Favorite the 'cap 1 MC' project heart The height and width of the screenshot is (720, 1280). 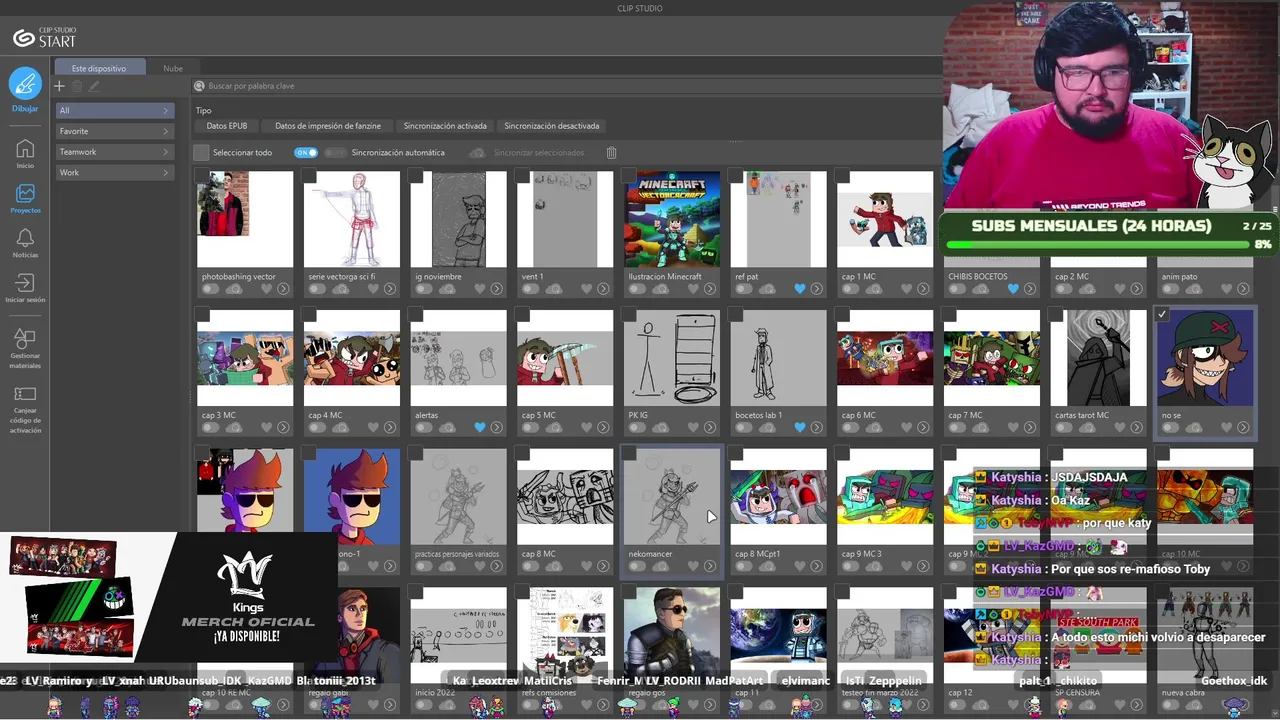coord(906,289)
